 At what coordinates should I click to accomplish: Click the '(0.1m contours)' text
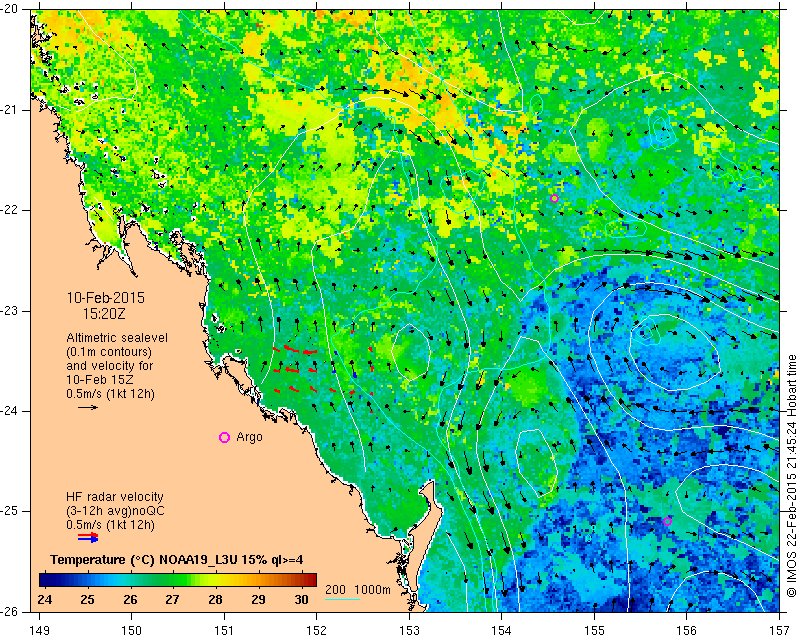(x=109, y=352)
